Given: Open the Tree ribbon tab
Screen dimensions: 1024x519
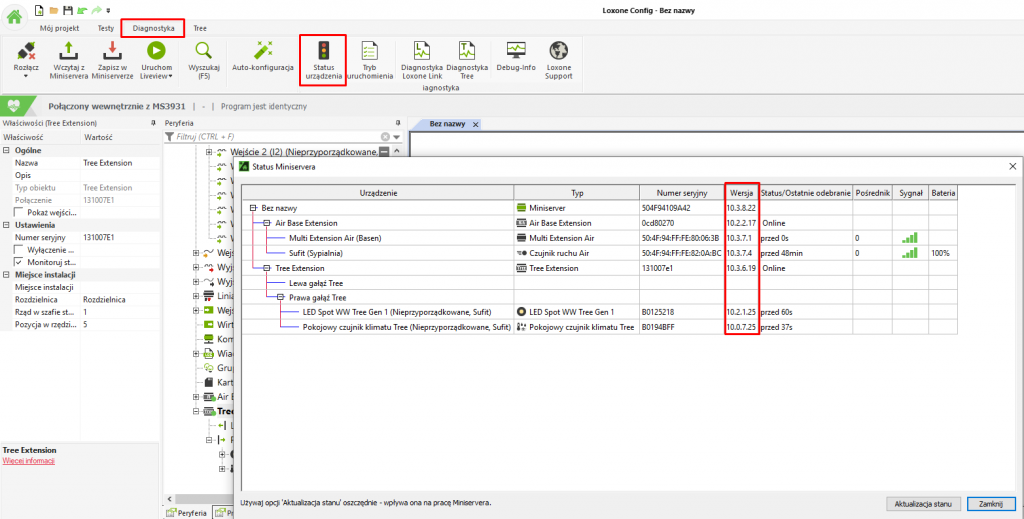Looking at the screenshot, I should (x=200, y=29).
